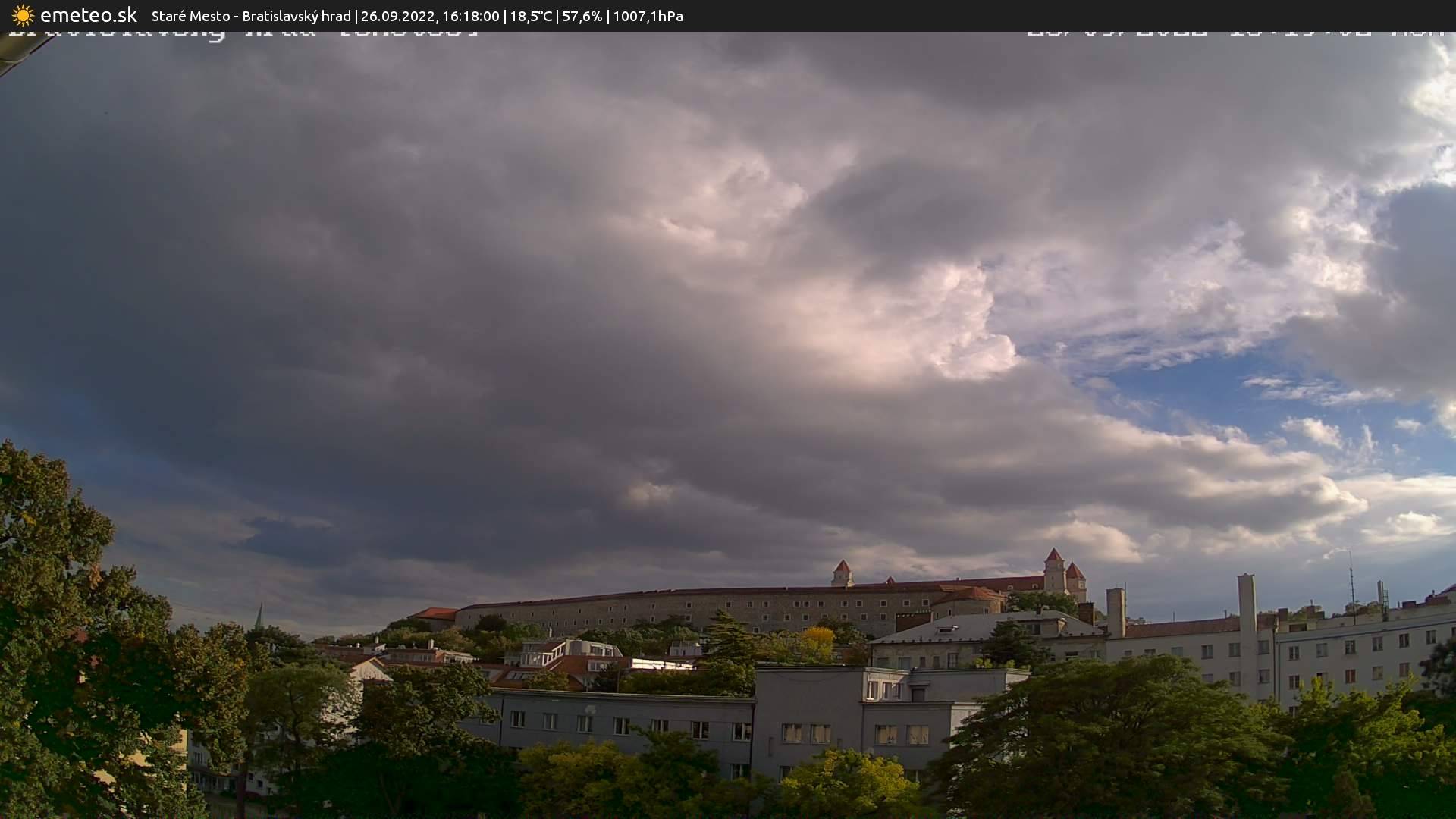Click the date 26.09.2022 in header
The width and height of the screenshot is (1456, 819).
click(397, 16)
